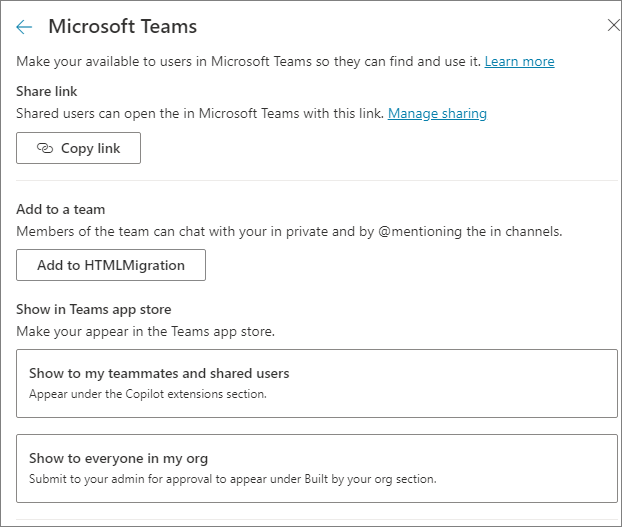Click the chain icon on Copy link
Viewport: 622px width, 527px height.
pos(44,148)
